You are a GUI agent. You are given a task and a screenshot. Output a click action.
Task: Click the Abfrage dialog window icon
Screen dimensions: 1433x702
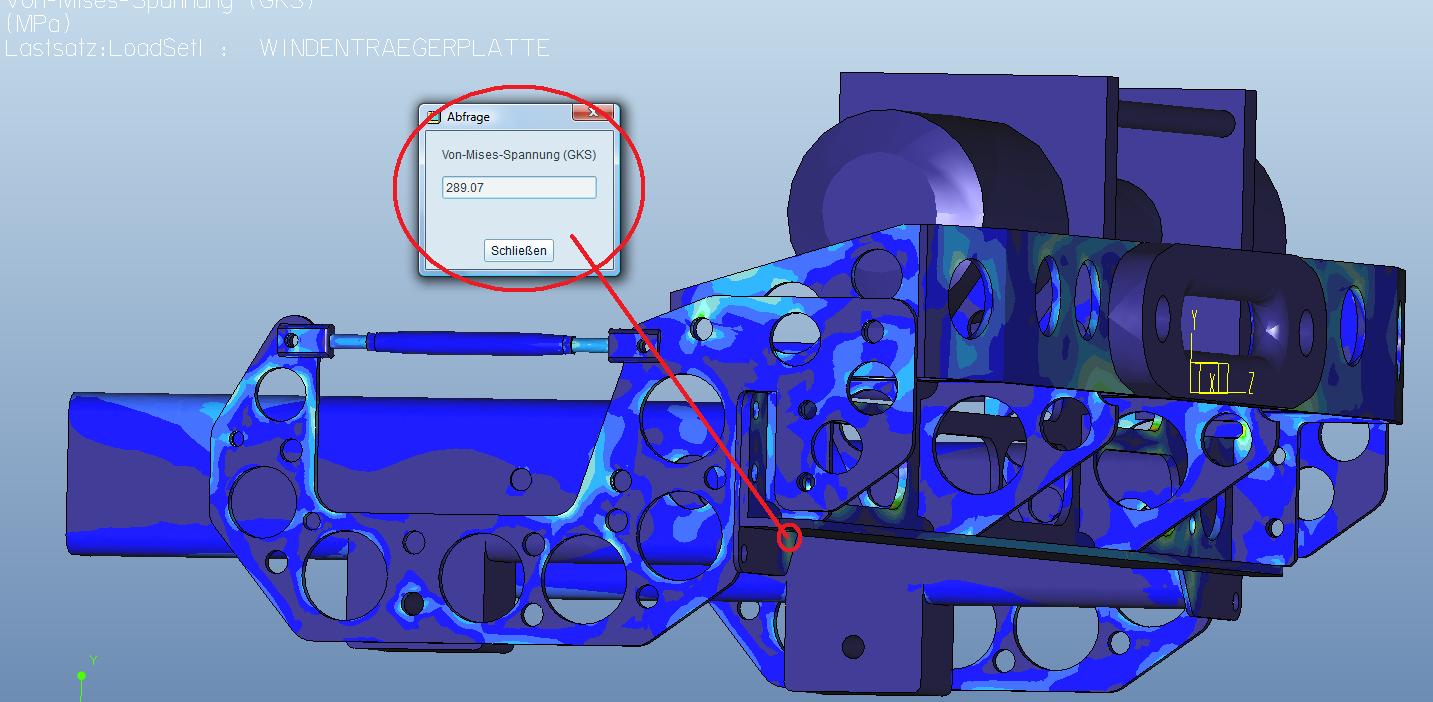434,117
